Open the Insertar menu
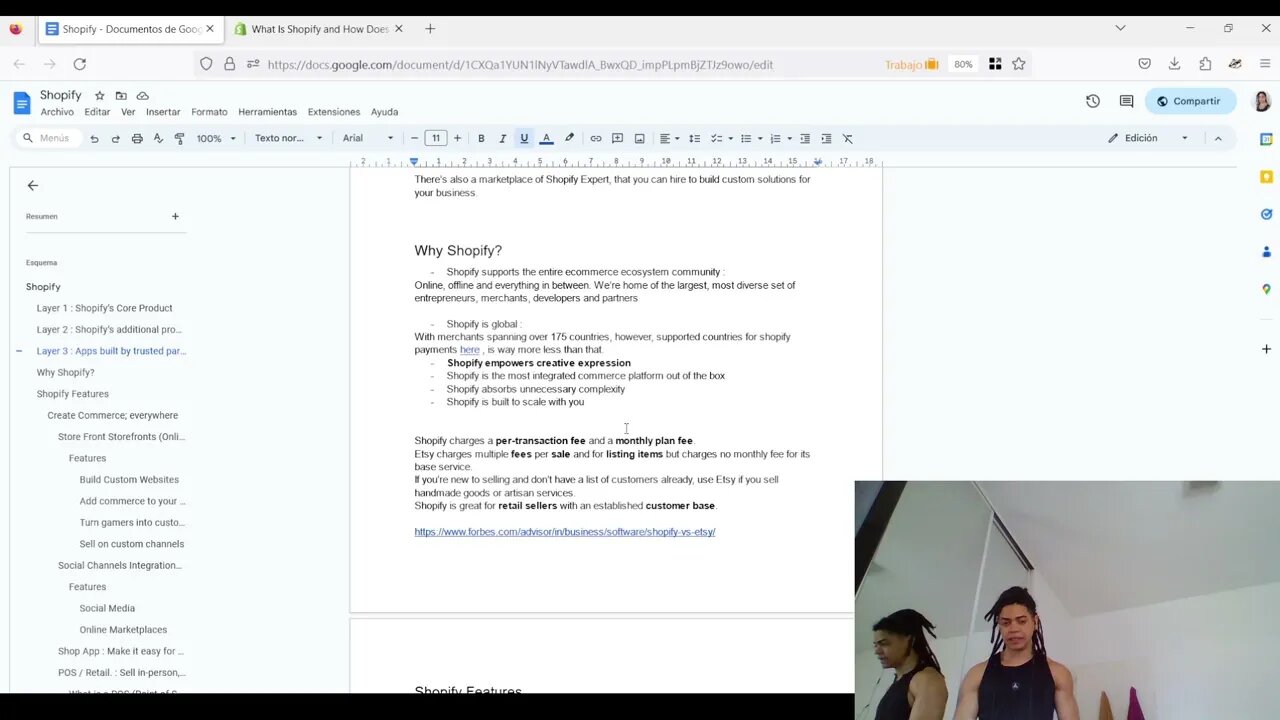This screenshot has width=1280, height=720. tap(163, 112)
